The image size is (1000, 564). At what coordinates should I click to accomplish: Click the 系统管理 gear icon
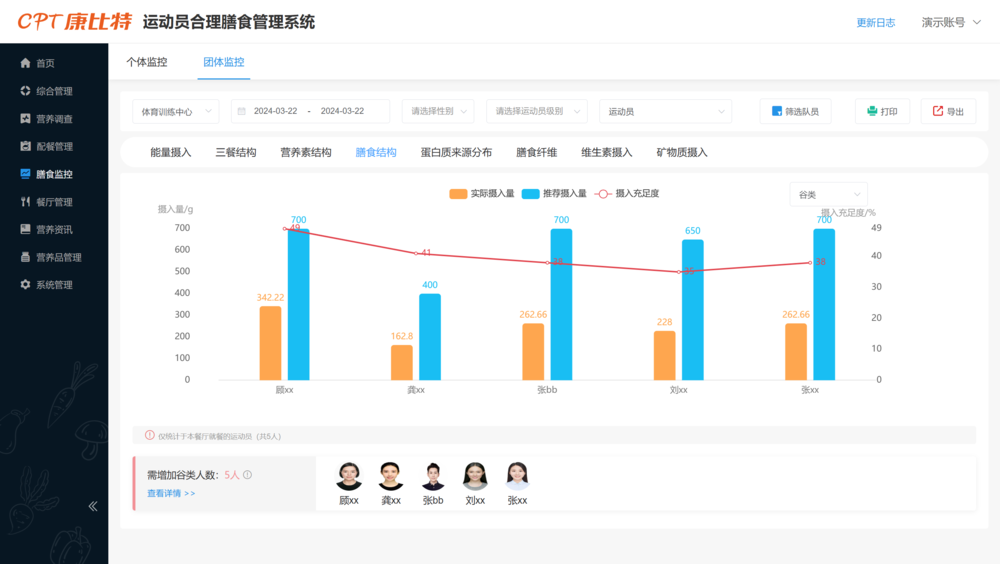[x=25, y=285]
